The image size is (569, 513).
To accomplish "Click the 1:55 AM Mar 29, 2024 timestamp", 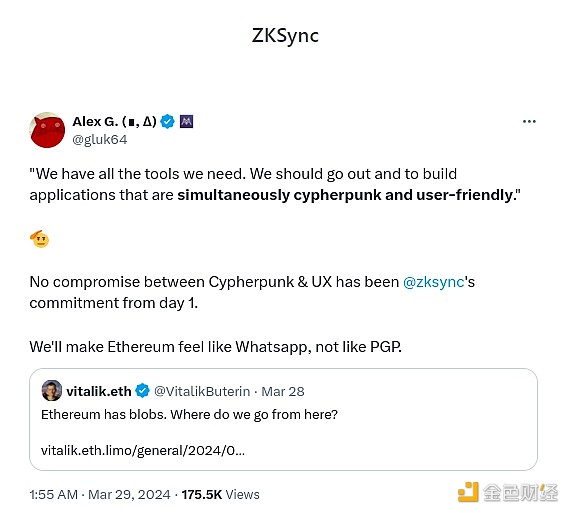I will [x=100, y=494].
